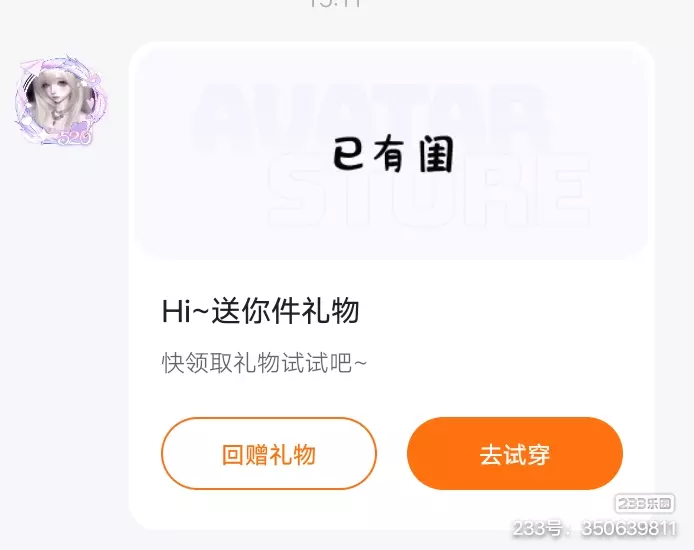This screenshot has height=550, width=694.
Task: Click the 233乐园 watermark logo
Action: pos(644,504)
